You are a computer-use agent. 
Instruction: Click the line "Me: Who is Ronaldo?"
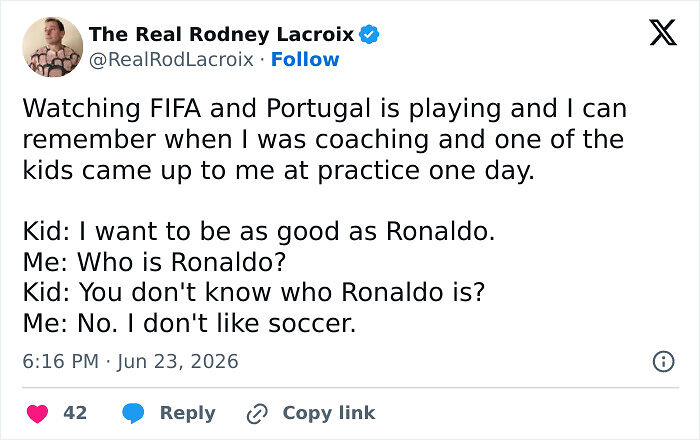click(x=154, y=262)
